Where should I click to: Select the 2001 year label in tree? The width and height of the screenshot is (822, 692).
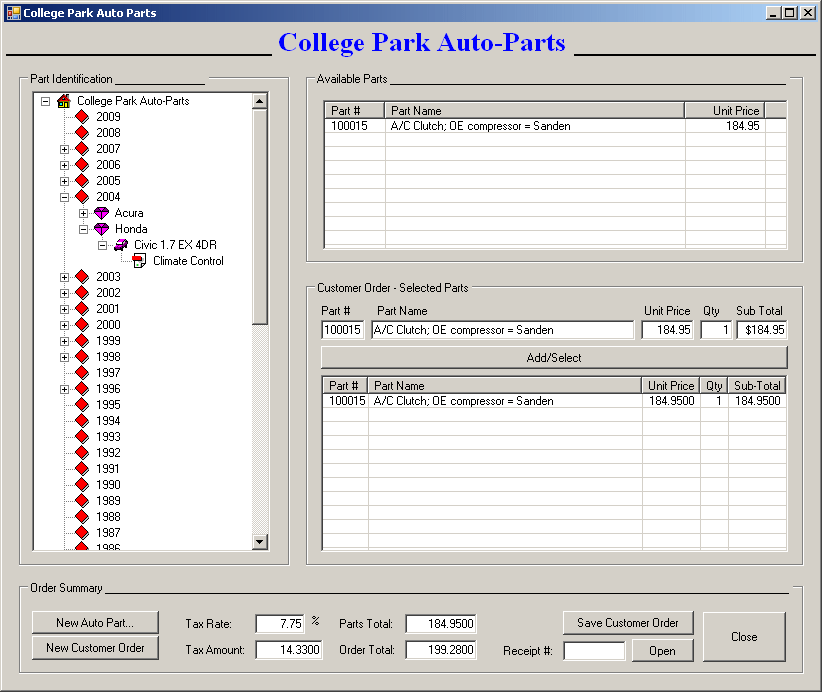[108, 309]
